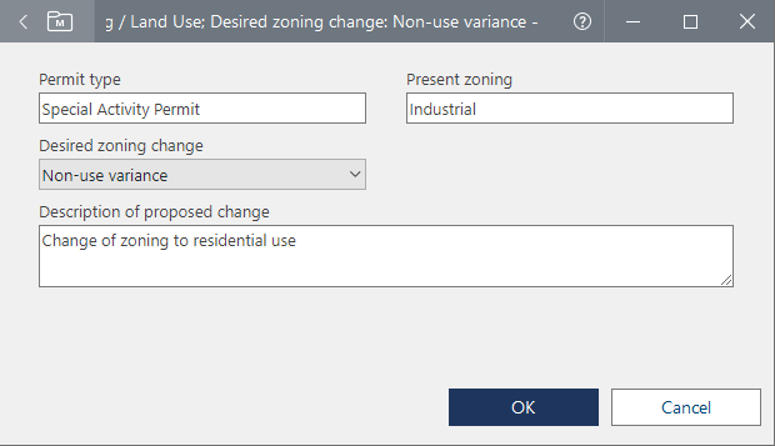Click the folder icon marked M

click(x=60, y=21)
